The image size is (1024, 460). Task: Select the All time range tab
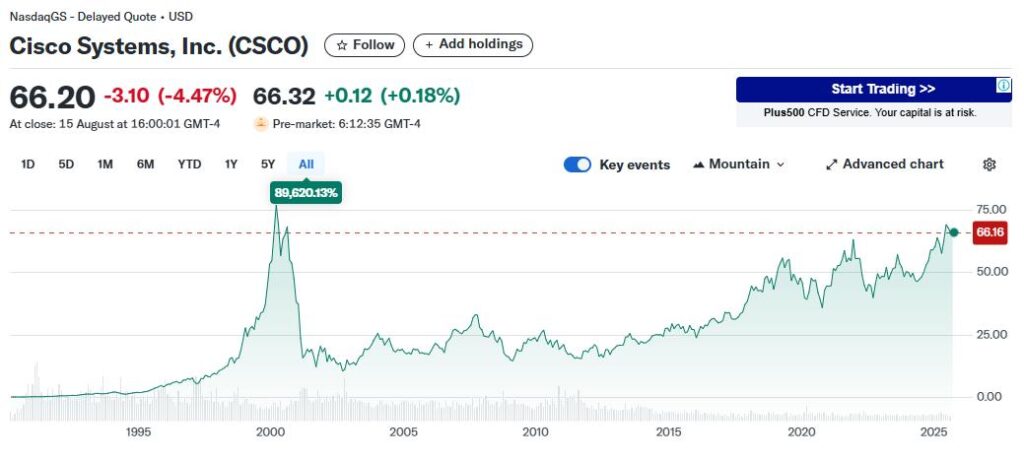click(306, 164)
